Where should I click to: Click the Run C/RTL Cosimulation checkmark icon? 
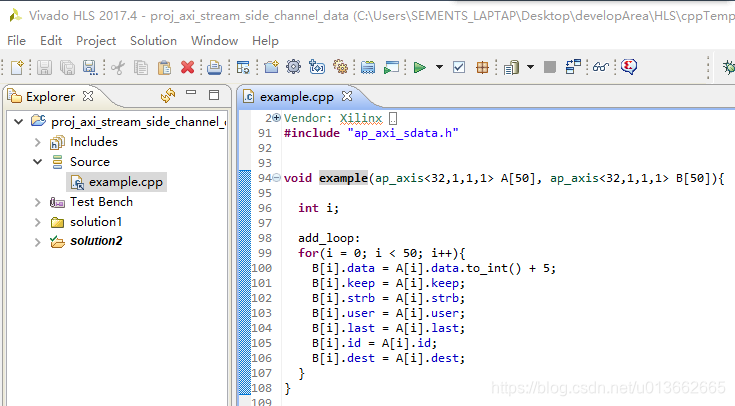tap(459, 68)
